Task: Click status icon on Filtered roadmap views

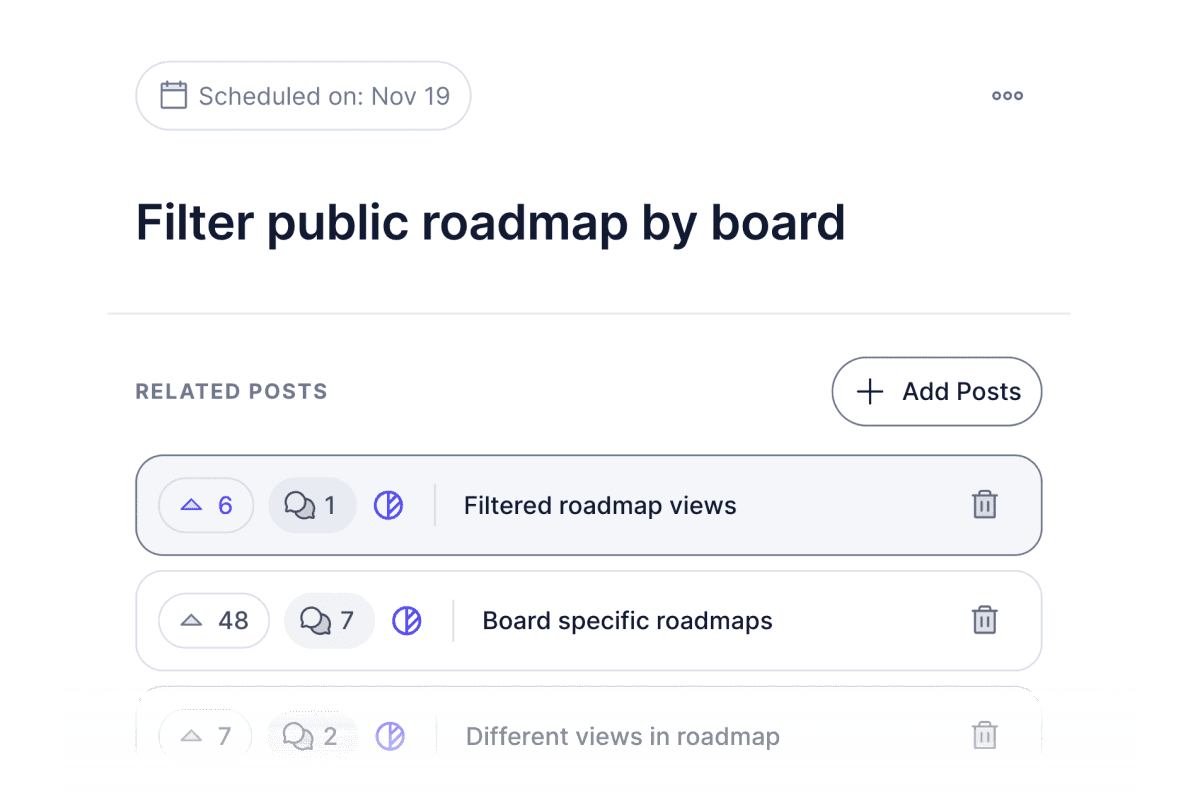Action: click(x=388, y=505)
